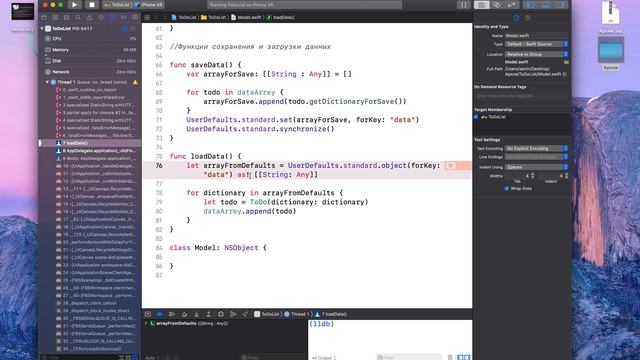Open Model.swift in jump bar
This screenshot has width=640, height=360.
pyautogui.click(x=246, y=18)
